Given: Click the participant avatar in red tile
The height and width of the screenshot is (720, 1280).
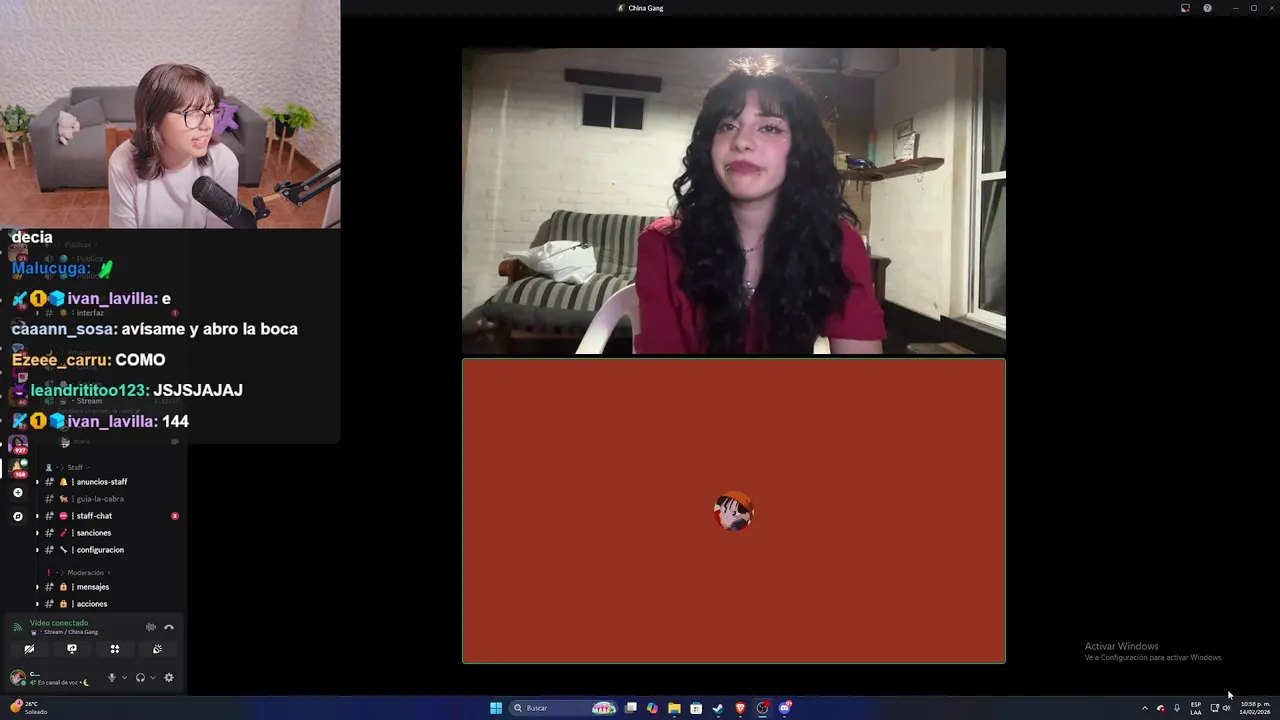Looking at the screenshot, I should point(734,511).
